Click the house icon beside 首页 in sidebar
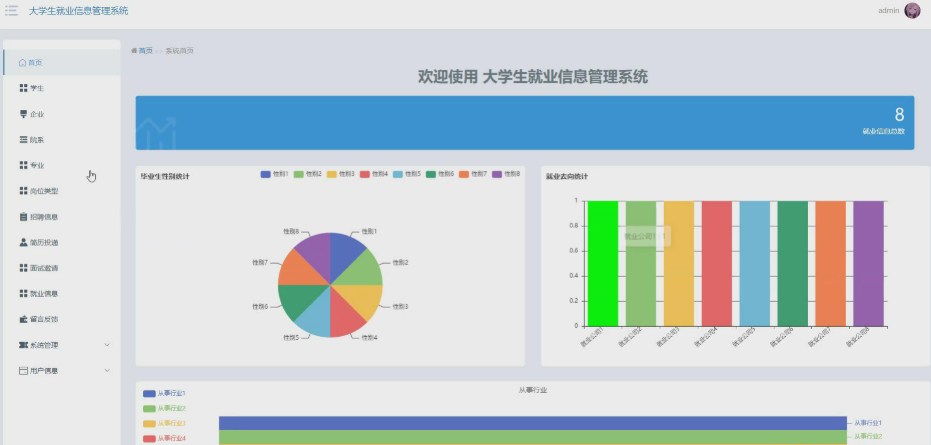The height and width of the screenshot is (445, 931). [x=23, y=62]
